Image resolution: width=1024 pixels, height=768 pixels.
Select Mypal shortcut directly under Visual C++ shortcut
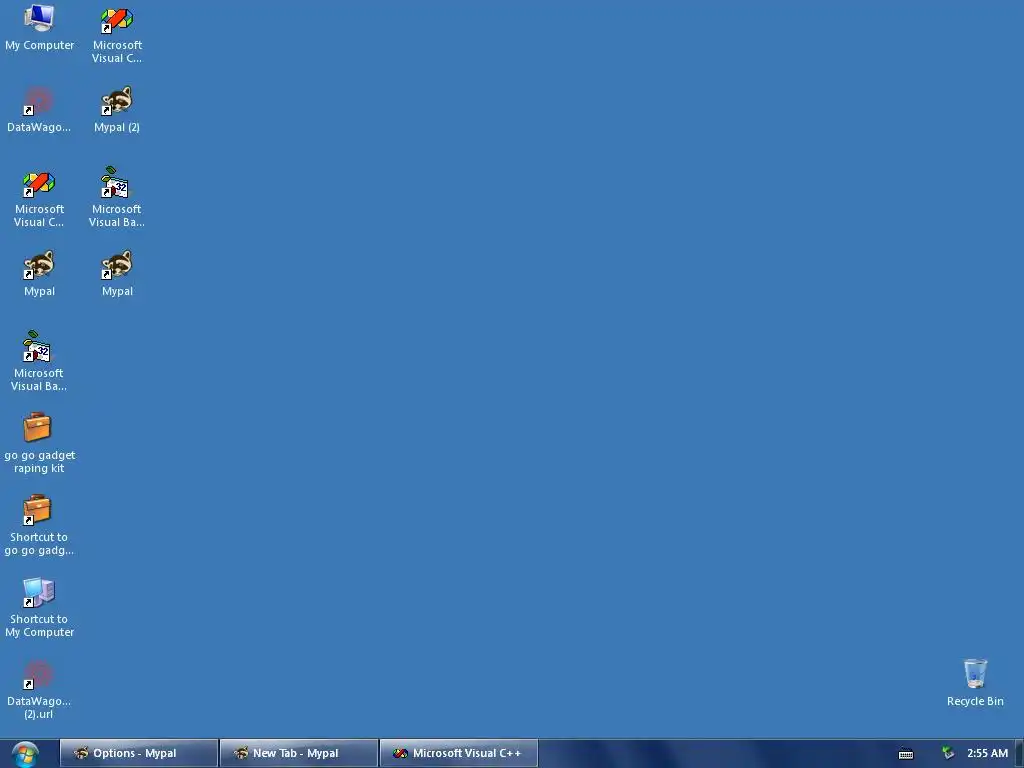tap(39, 274)
